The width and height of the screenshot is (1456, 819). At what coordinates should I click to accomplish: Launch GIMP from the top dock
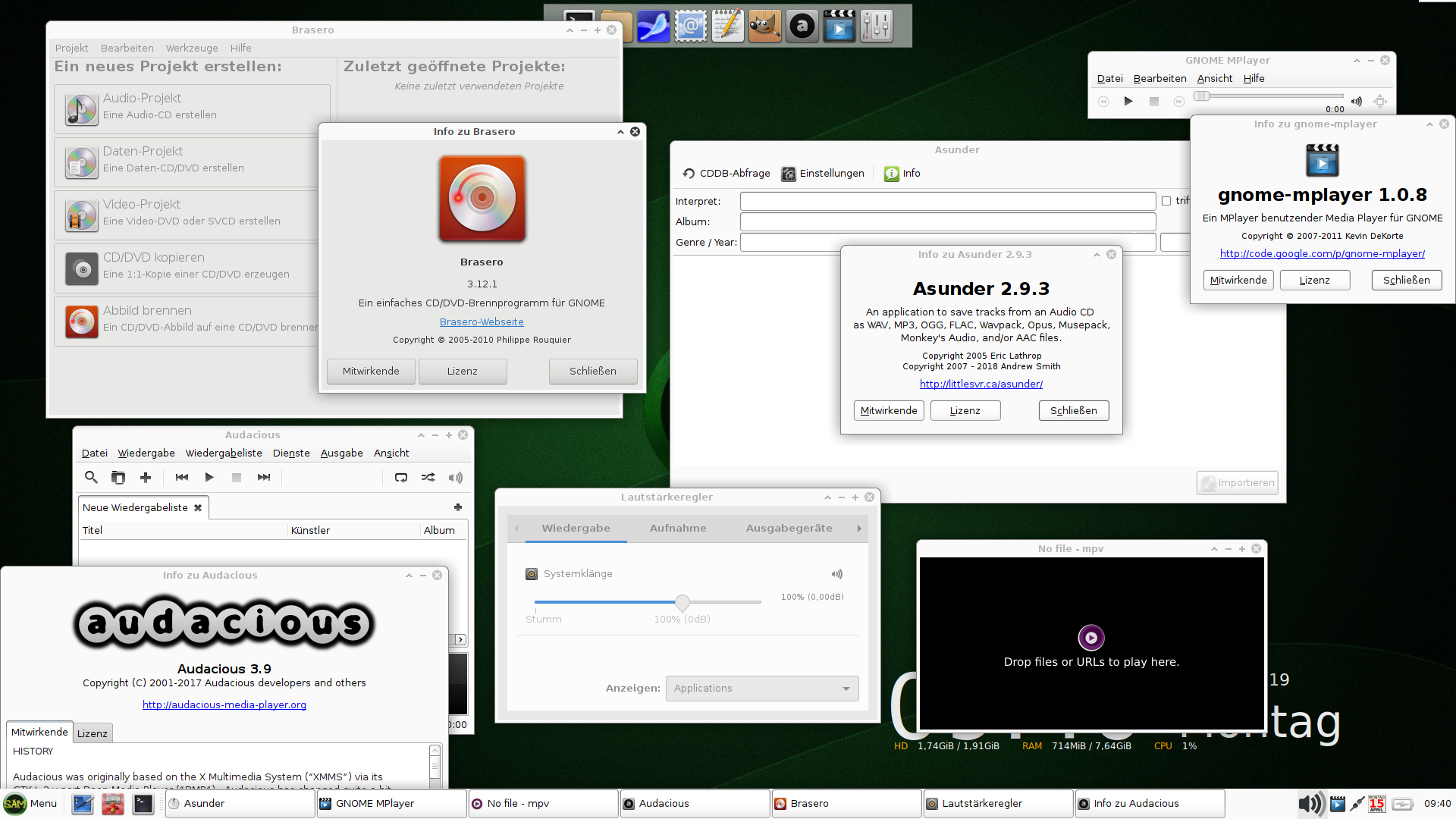(764, 27)
